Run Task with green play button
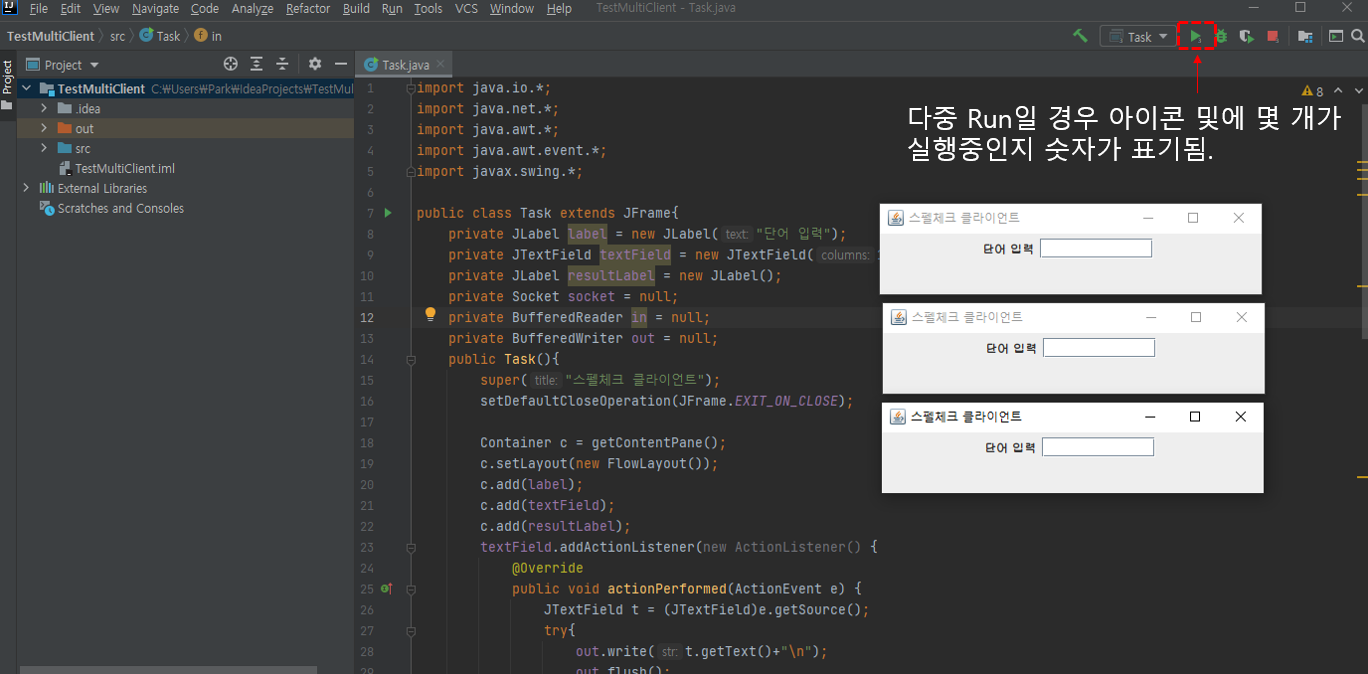1368x674 pixels. [1196, 36]
